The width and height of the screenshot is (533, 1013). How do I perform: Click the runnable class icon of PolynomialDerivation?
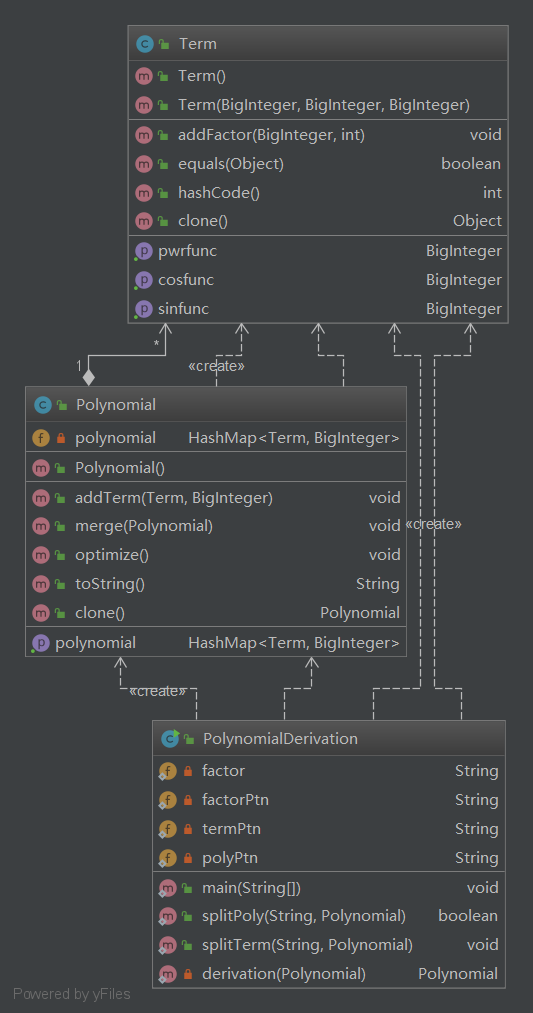pos(171,738)
